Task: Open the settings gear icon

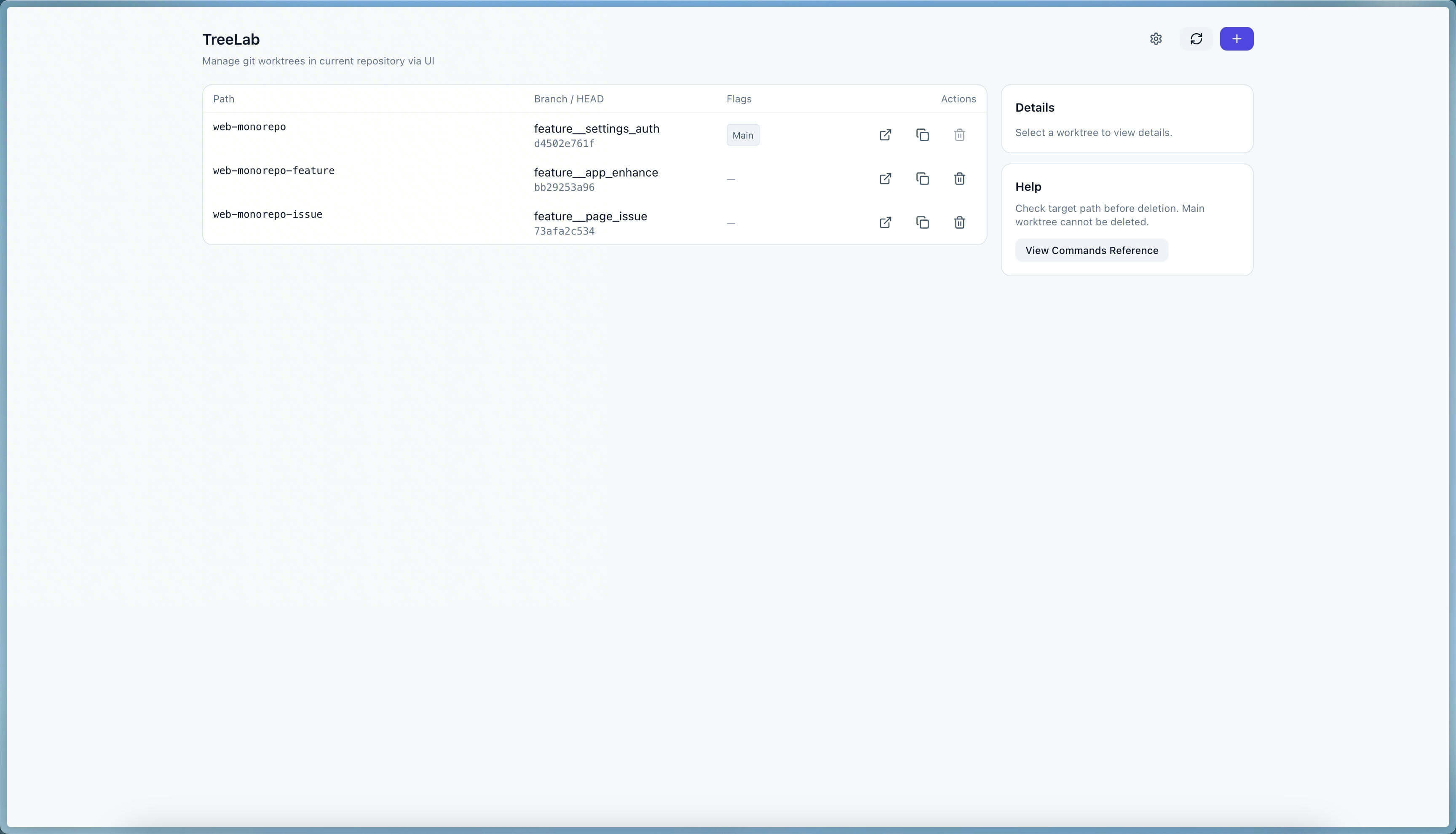Action: tap(1155, 39)
